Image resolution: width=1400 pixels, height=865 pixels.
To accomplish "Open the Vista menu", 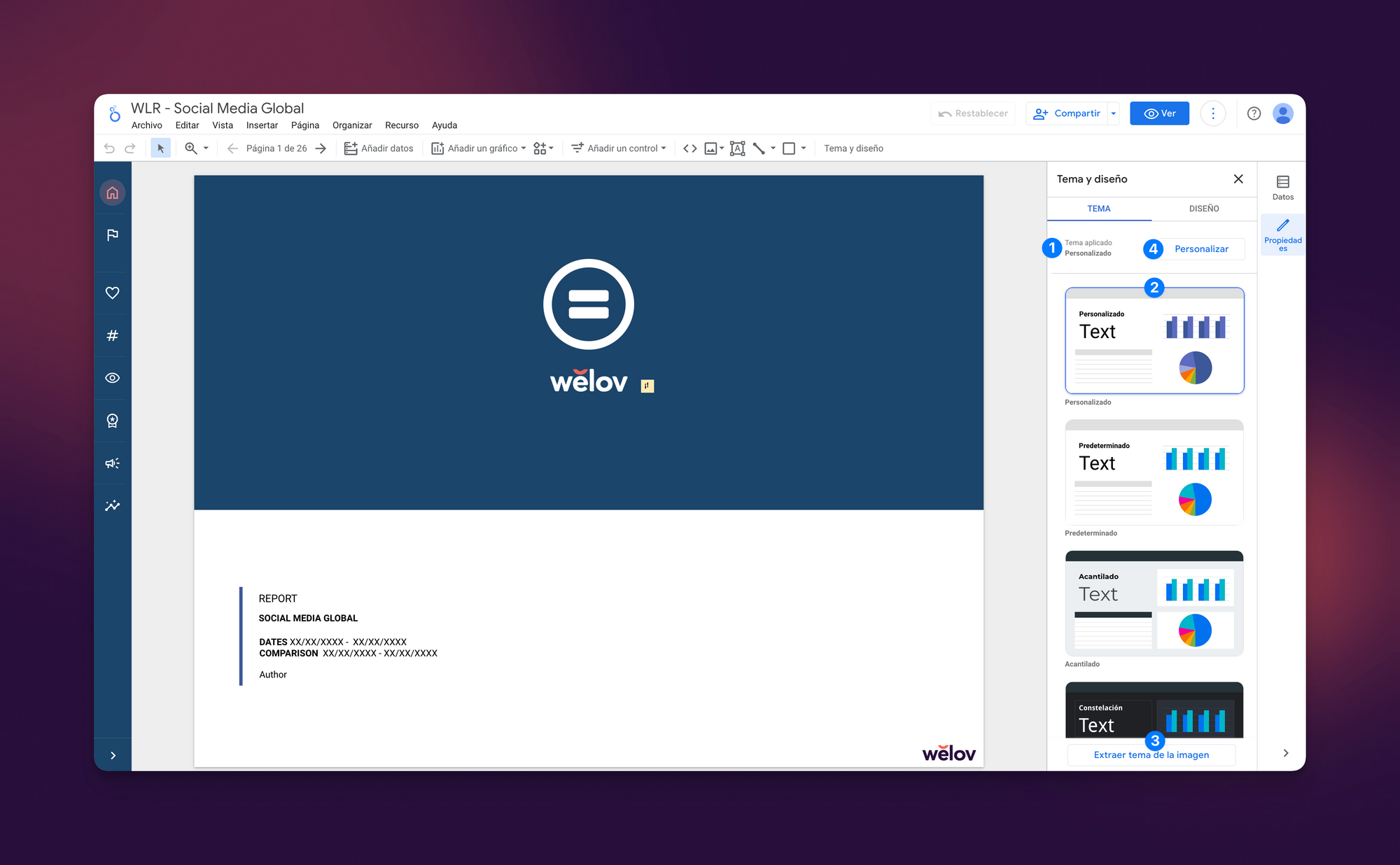I will click(223, 125).
